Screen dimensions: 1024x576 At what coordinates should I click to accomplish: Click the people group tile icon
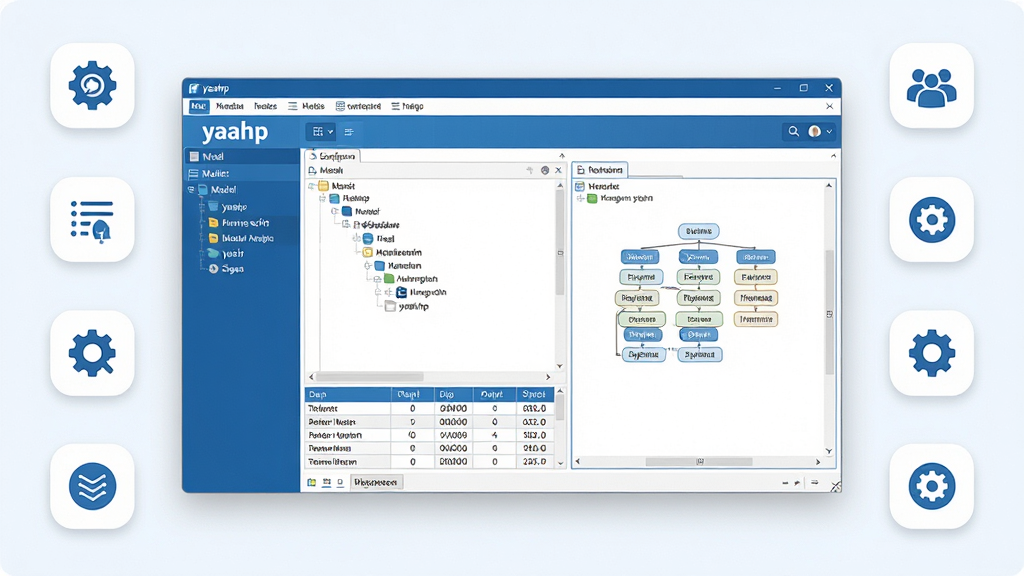[x=932, y=86]
